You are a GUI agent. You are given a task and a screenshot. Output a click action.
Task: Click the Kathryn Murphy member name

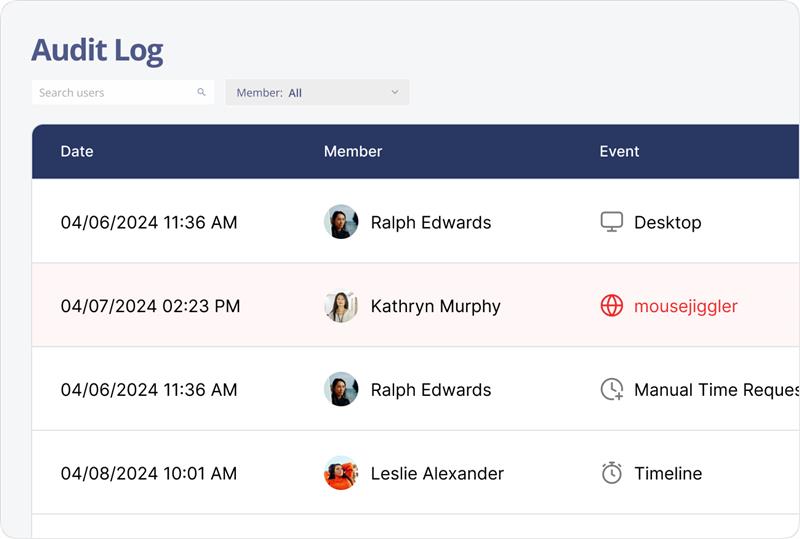435,306
